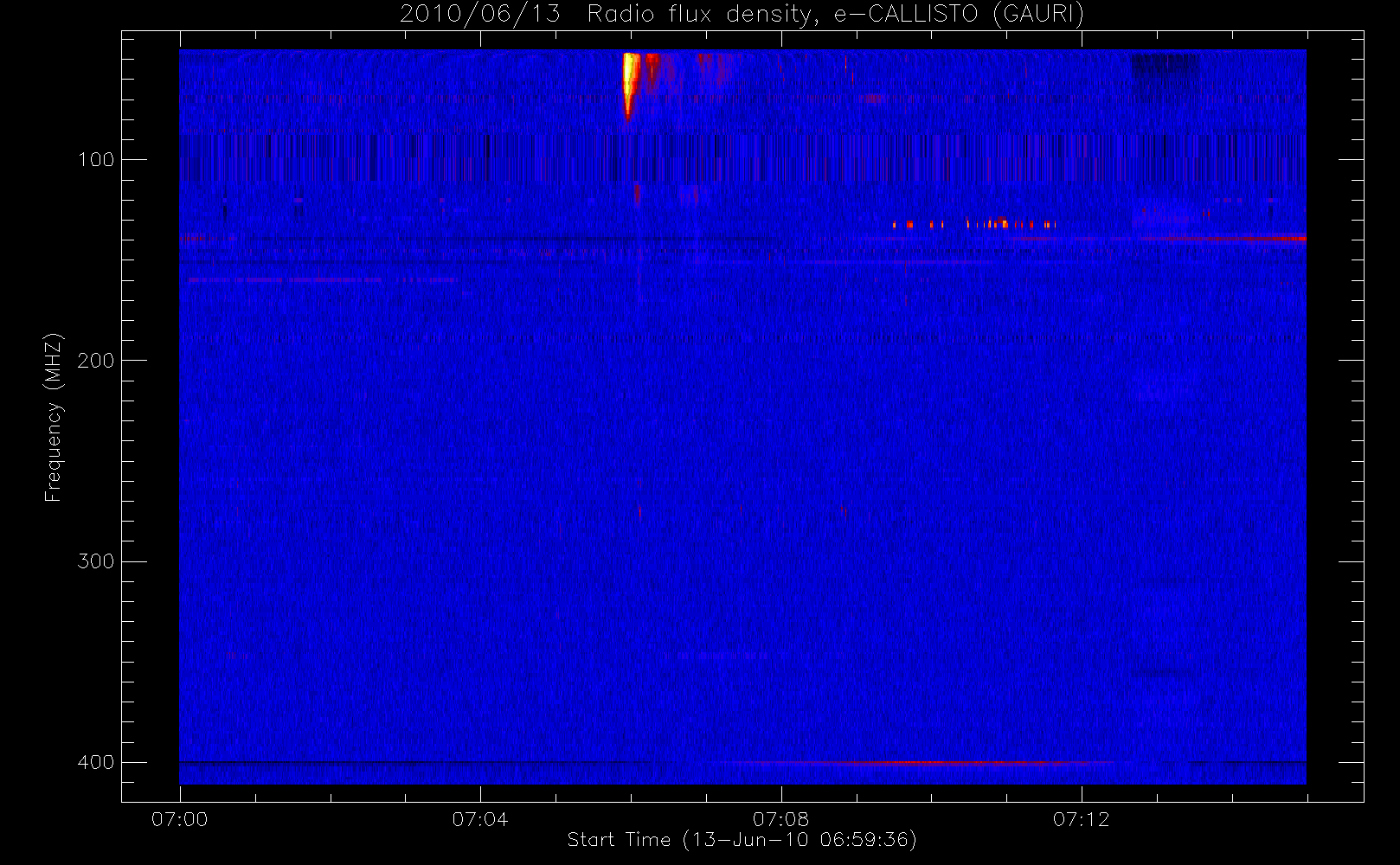The image size is (1400, 865).
Task: Click the '07:08' time tick label
Action: point(780,819)
